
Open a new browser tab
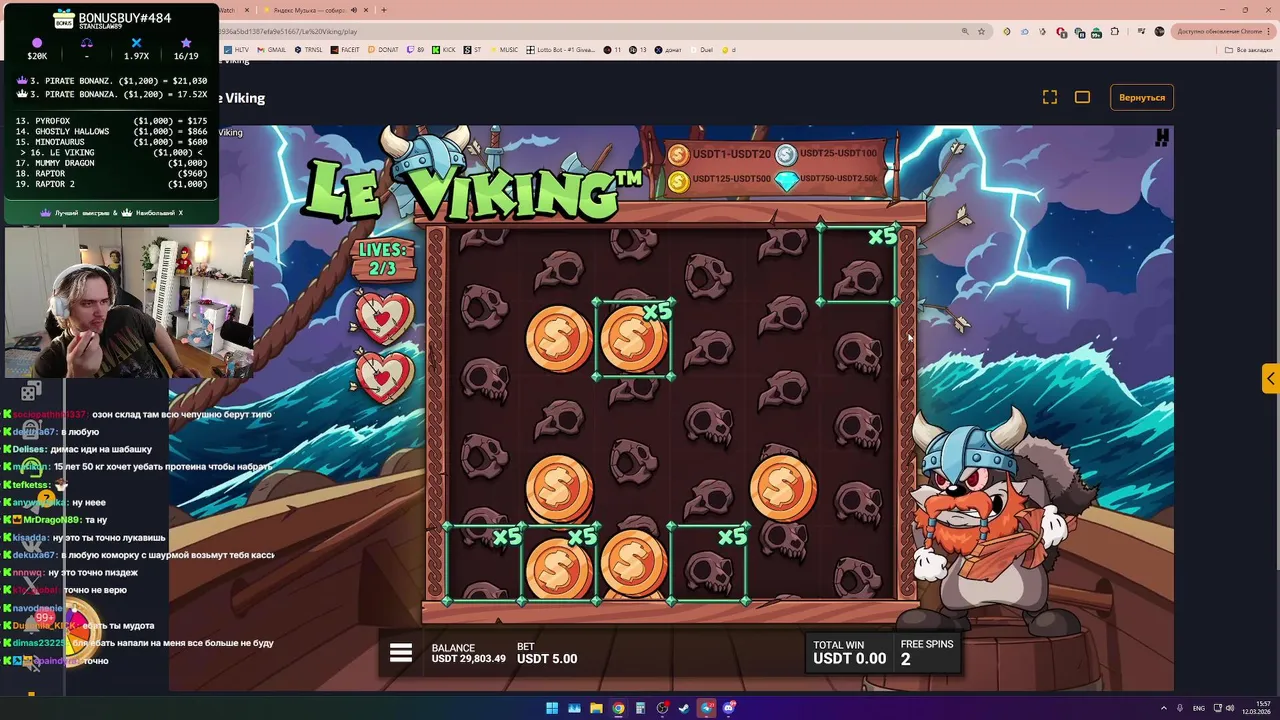(384, 10)
